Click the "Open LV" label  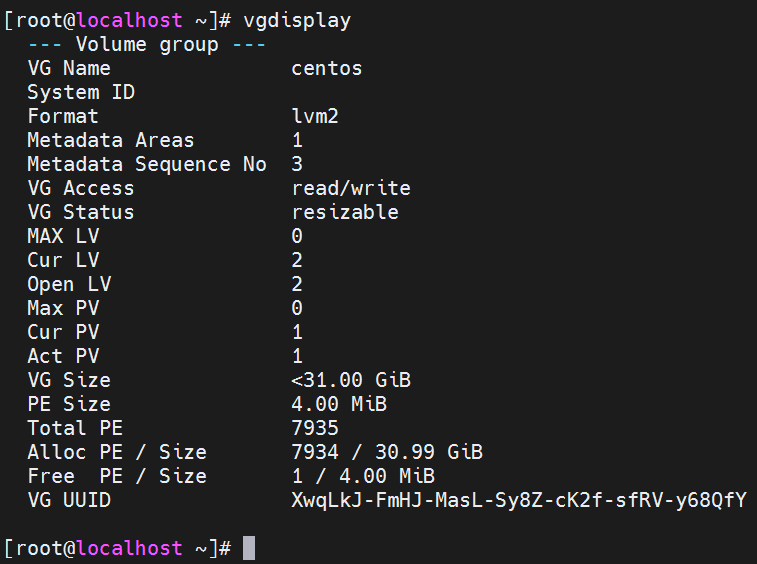click(69, 284)
